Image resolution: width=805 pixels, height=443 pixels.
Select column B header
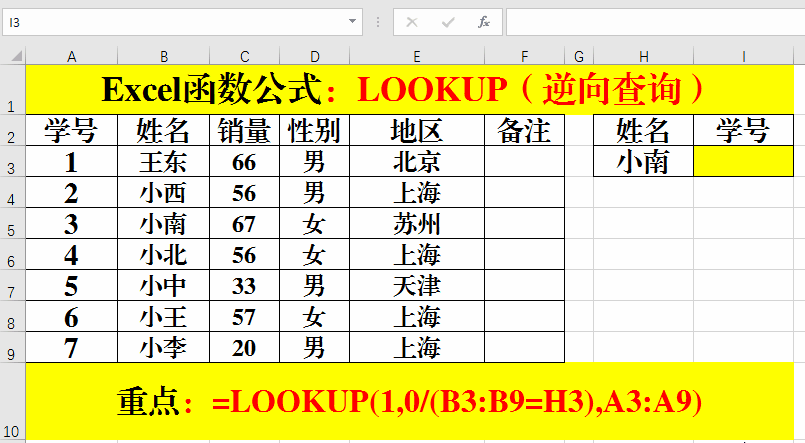click(163, 56)
